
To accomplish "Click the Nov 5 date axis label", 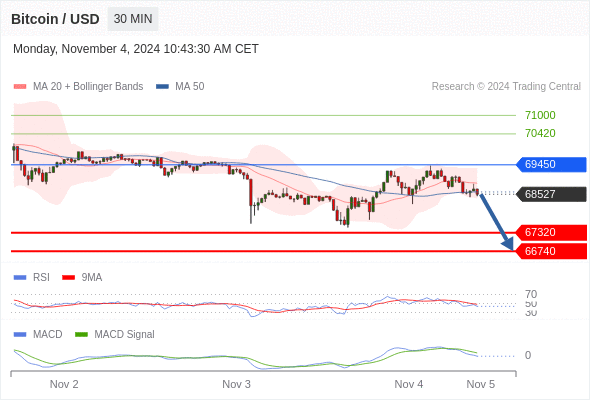I will (x=481, y=384).
